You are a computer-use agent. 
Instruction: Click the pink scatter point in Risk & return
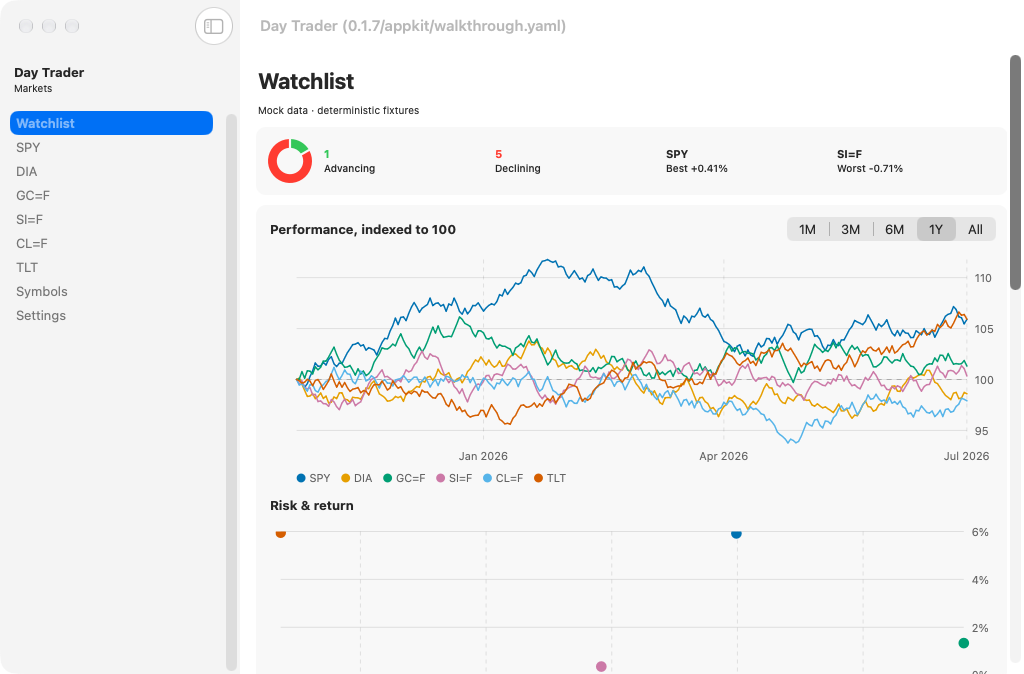[x=601, y=667]
